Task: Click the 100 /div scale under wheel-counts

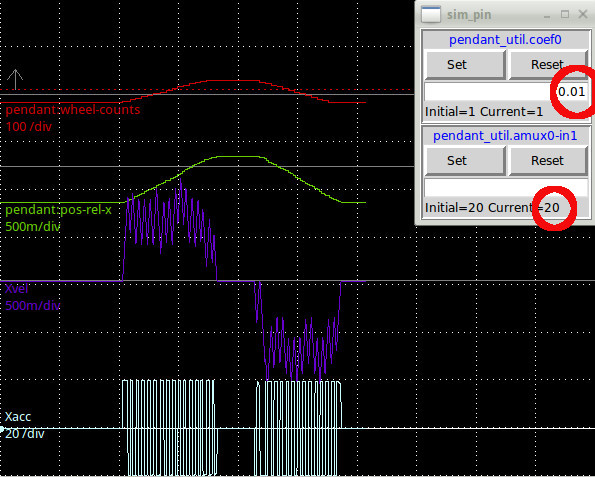Action: pyautogui.click(x=29, y=126)
